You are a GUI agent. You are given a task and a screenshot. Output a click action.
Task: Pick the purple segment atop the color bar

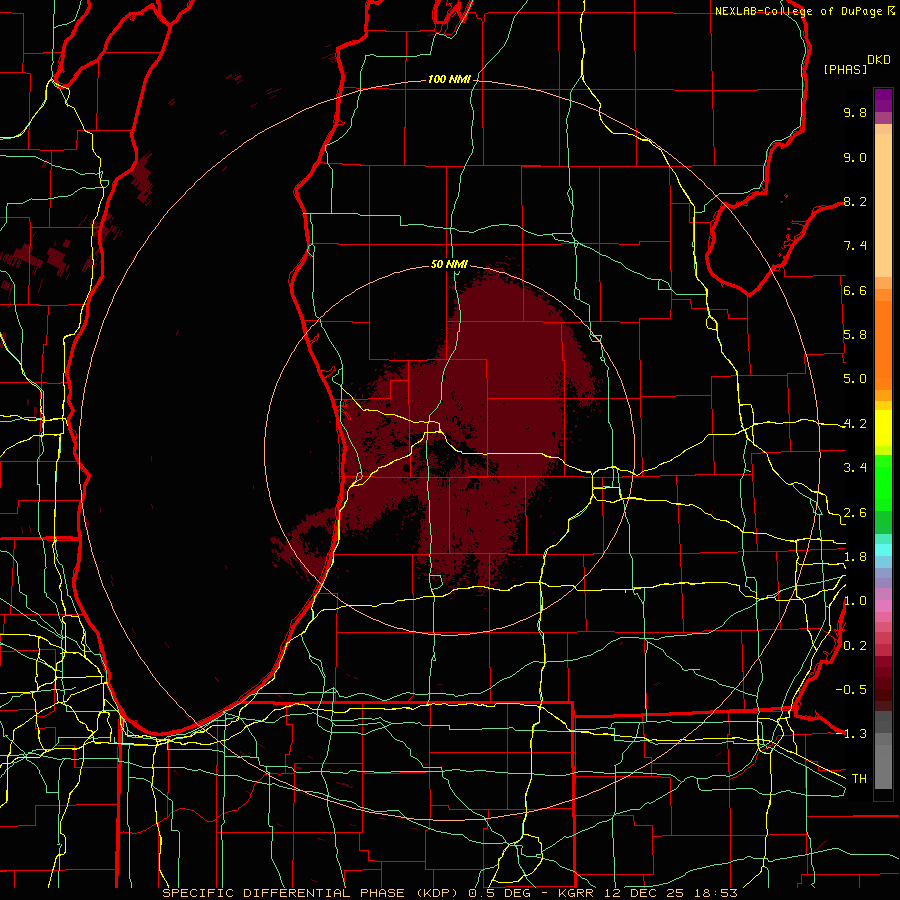[883, 100]
